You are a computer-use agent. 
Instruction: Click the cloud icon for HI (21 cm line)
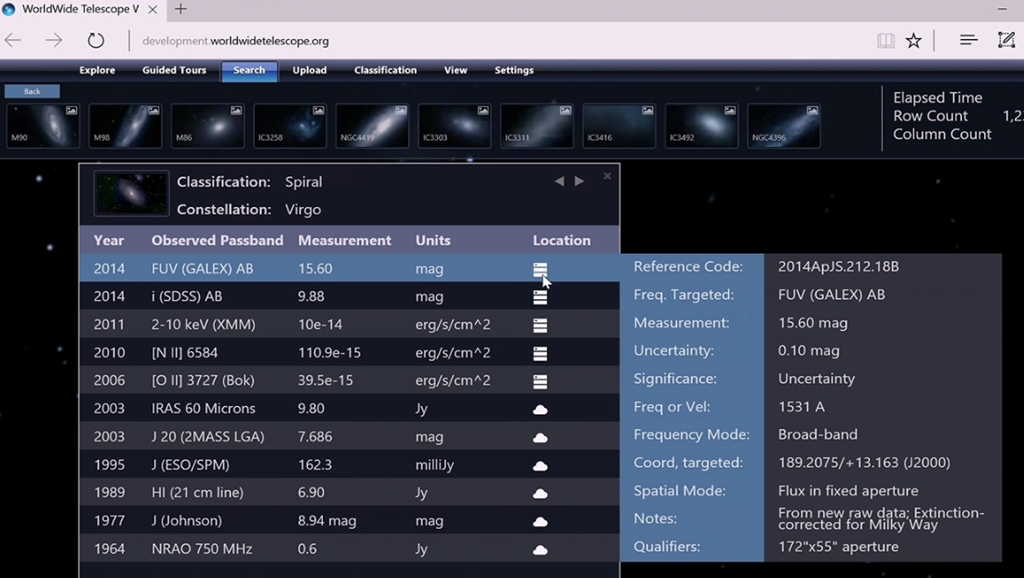[x=540, y=494]
